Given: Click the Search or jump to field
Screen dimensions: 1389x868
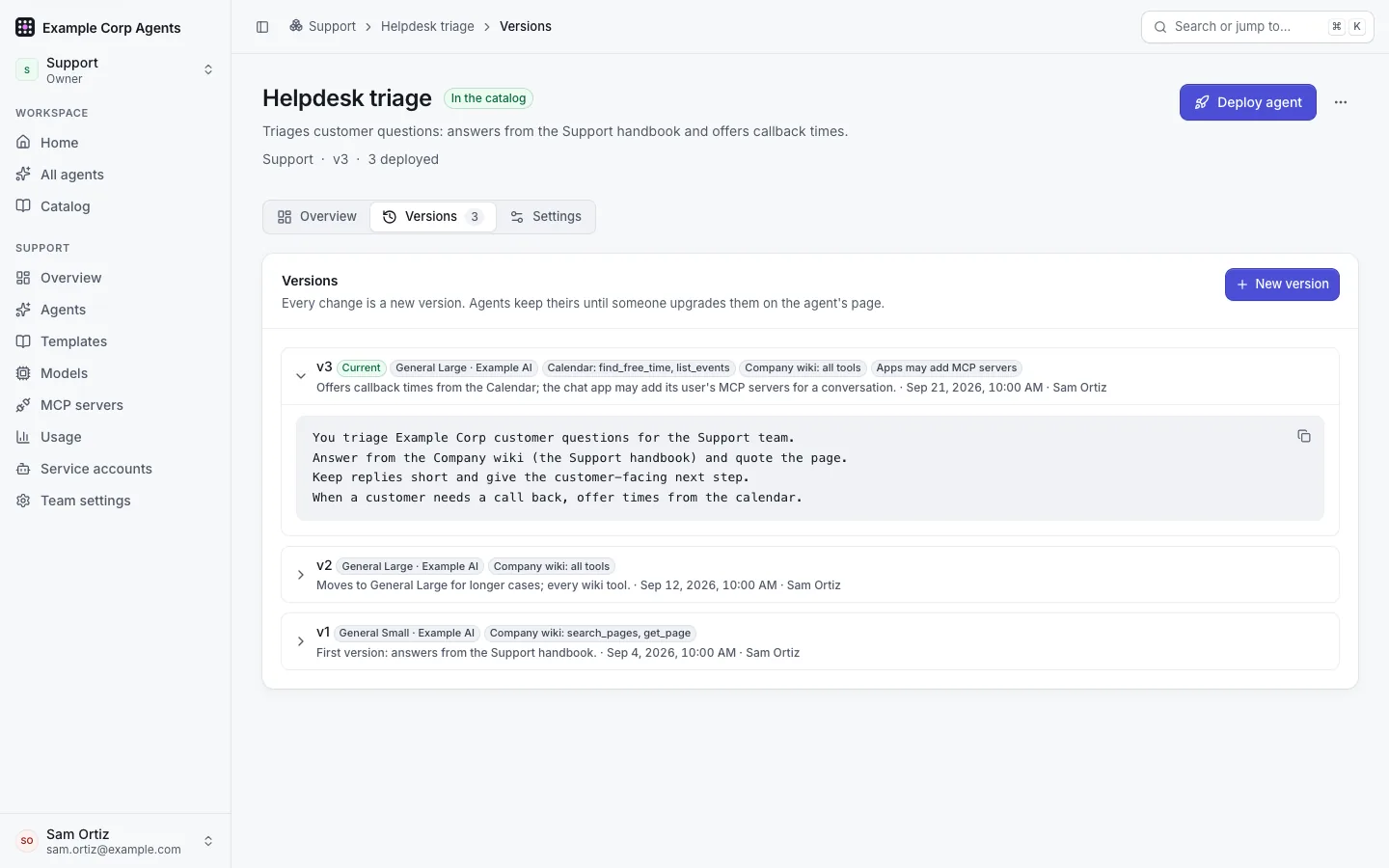Looking at the screenshot, I should 1258,27.
